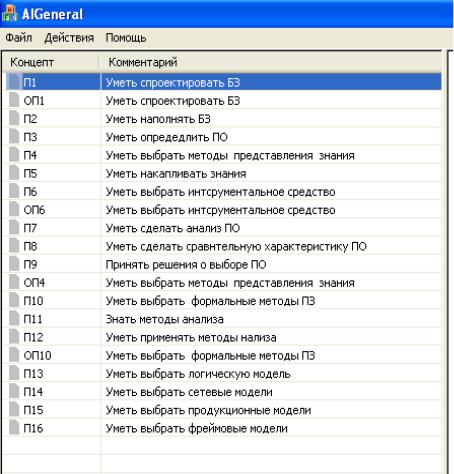Click the document icon of row П9

14,264
